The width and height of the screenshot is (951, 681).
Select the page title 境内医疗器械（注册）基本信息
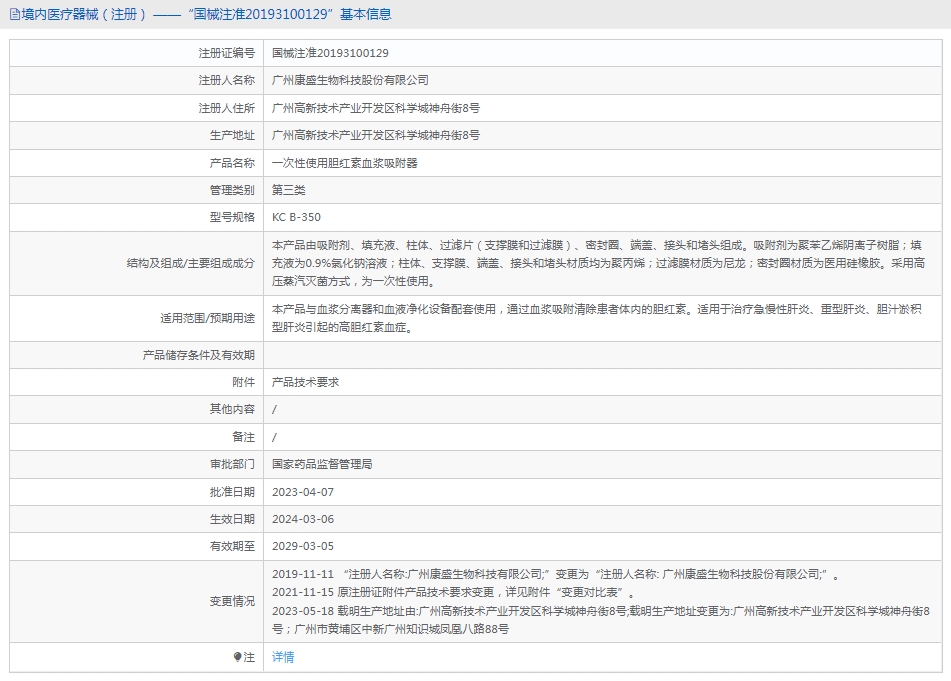(x=206, y=15)
